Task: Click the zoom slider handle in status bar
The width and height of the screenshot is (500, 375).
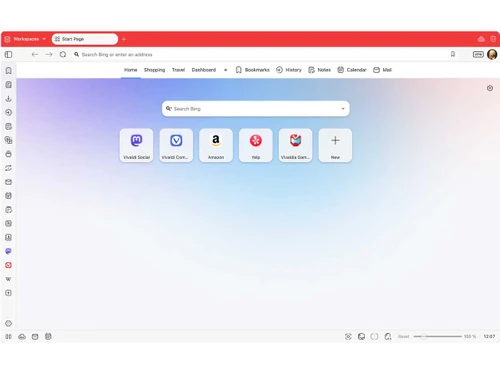Action: coord(423,337)
